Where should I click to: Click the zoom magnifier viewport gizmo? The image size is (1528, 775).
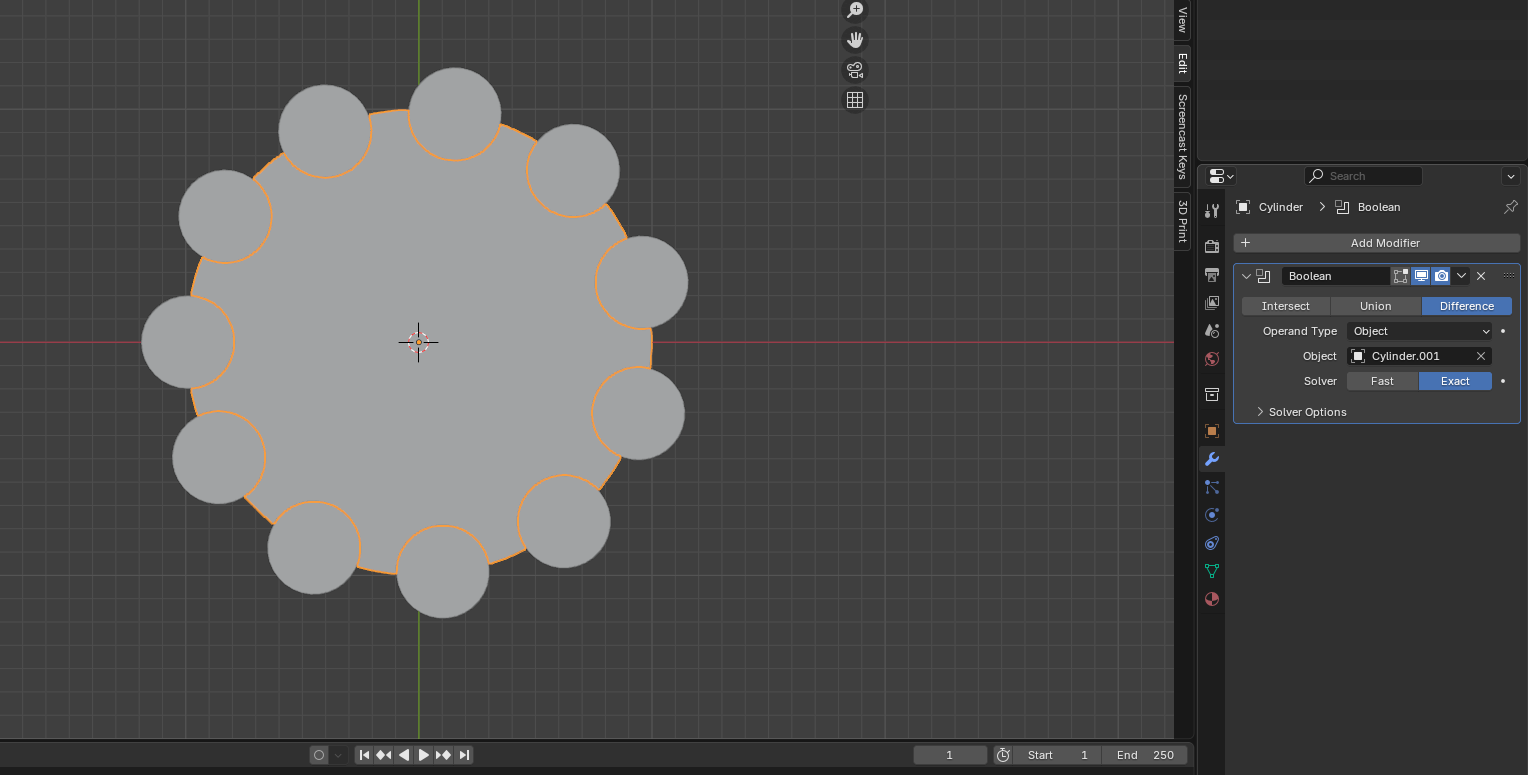pos(855,11)
